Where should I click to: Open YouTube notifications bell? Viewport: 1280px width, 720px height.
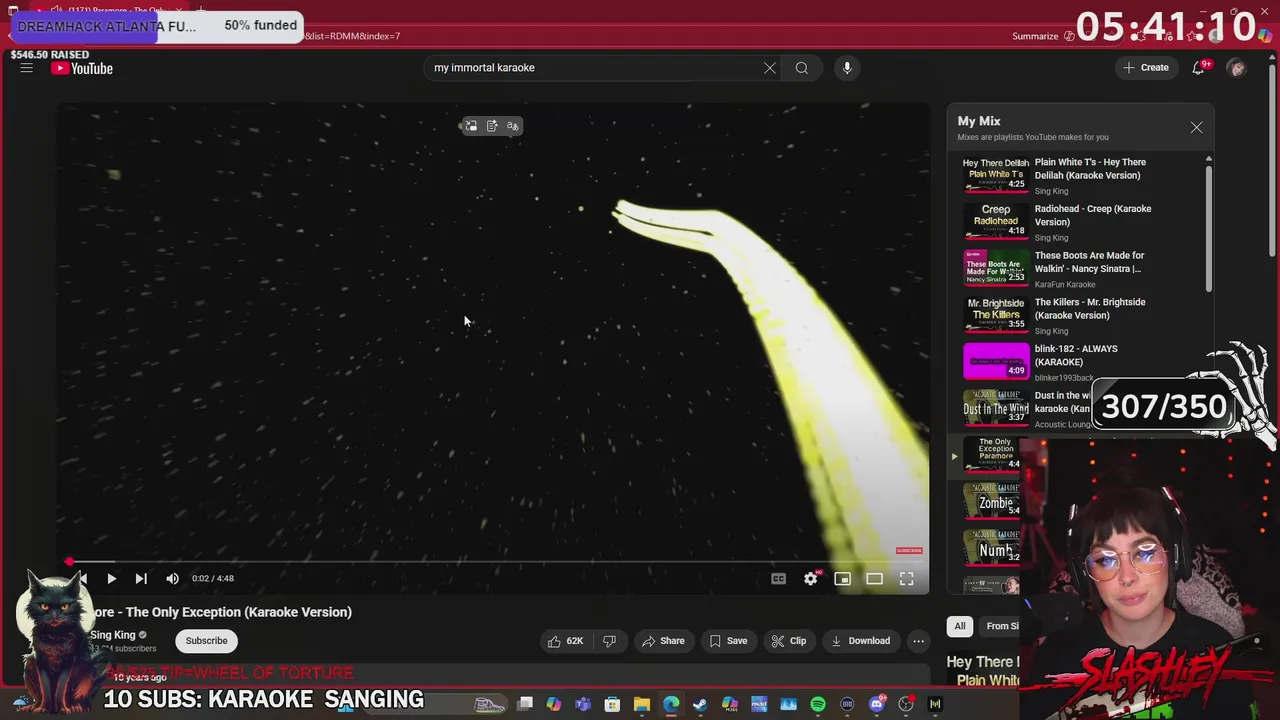click(1198, 68)
